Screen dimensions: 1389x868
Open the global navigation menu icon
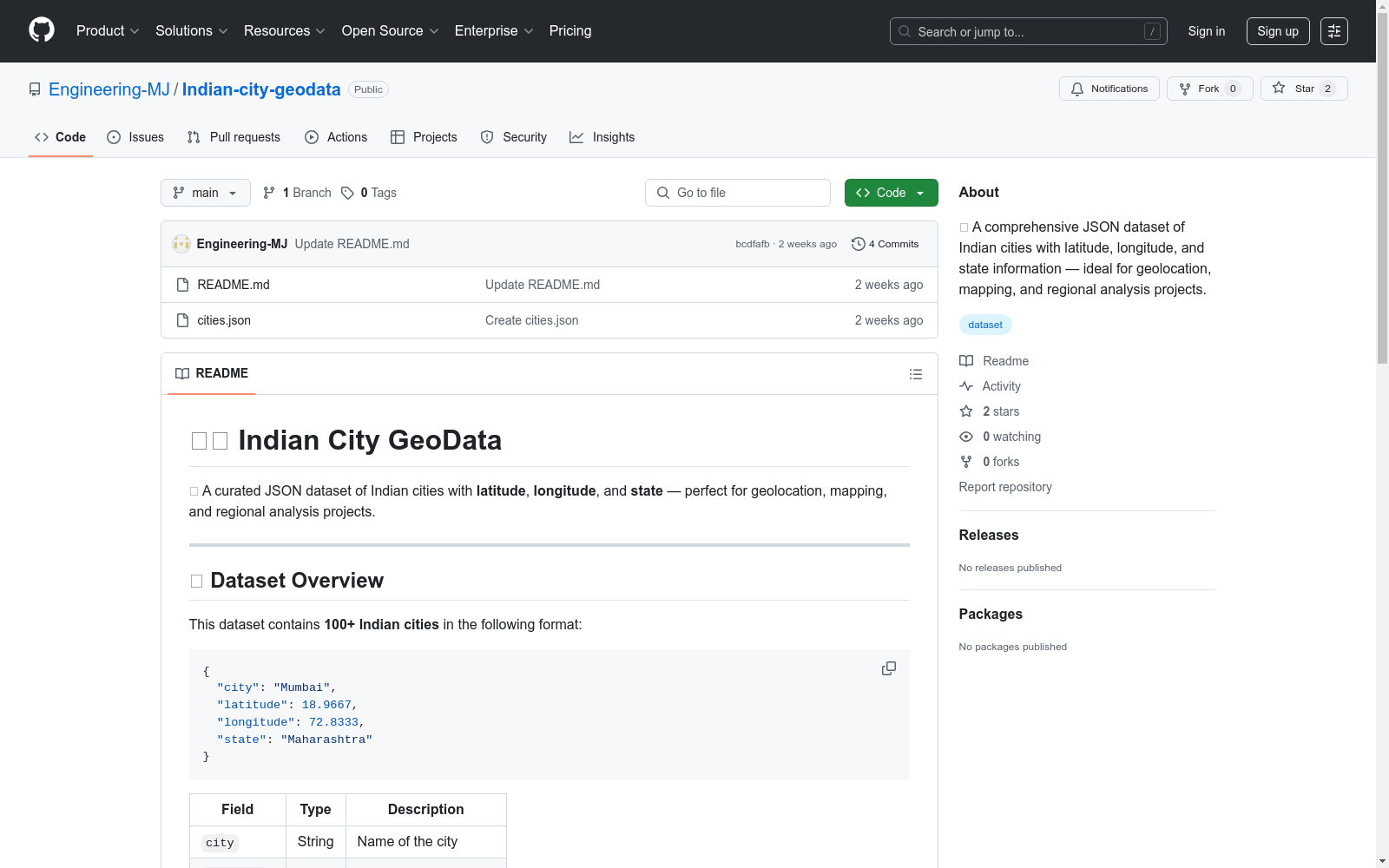(1333, 31)
